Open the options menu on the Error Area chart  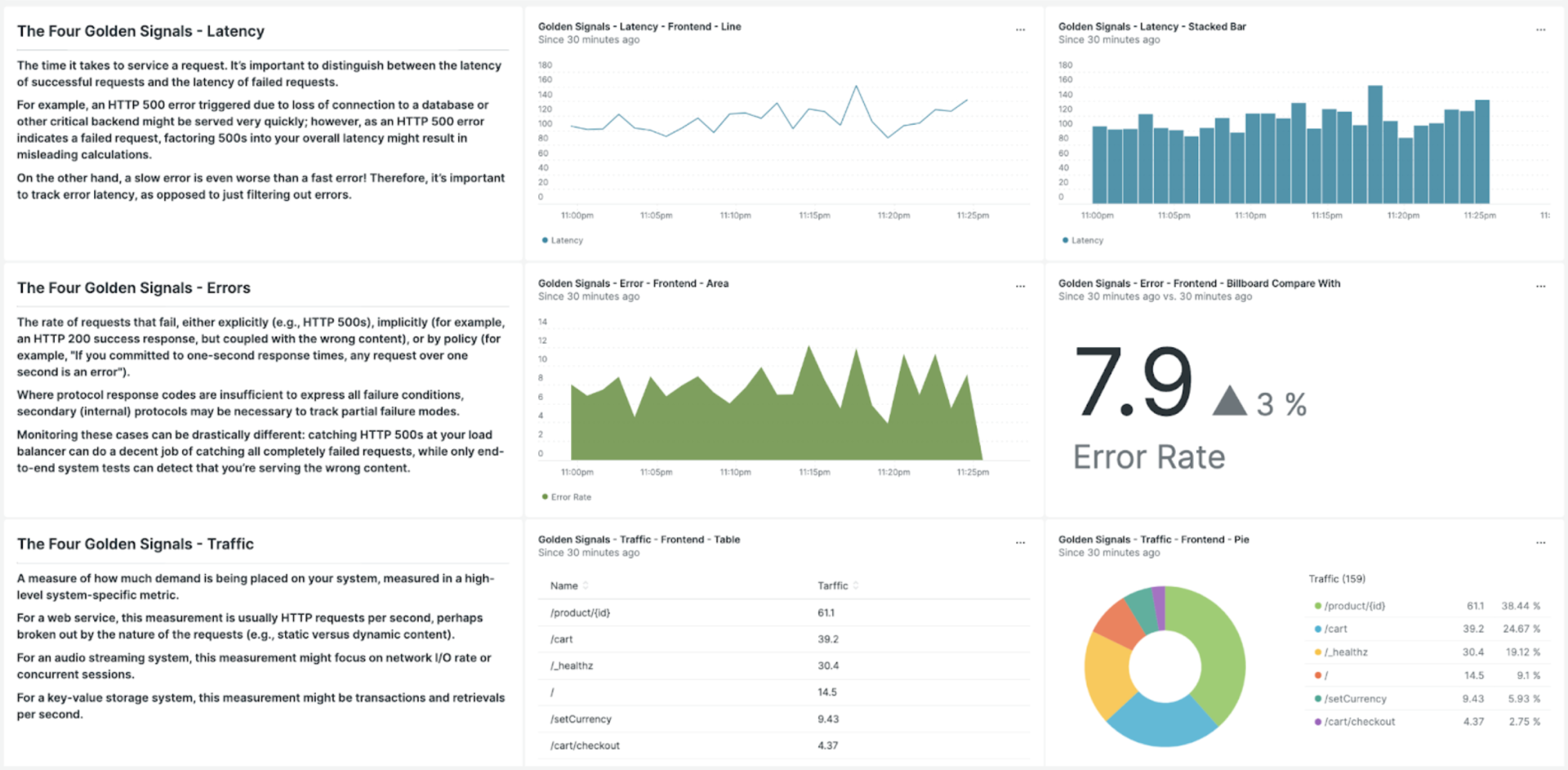click(1020, 286)
